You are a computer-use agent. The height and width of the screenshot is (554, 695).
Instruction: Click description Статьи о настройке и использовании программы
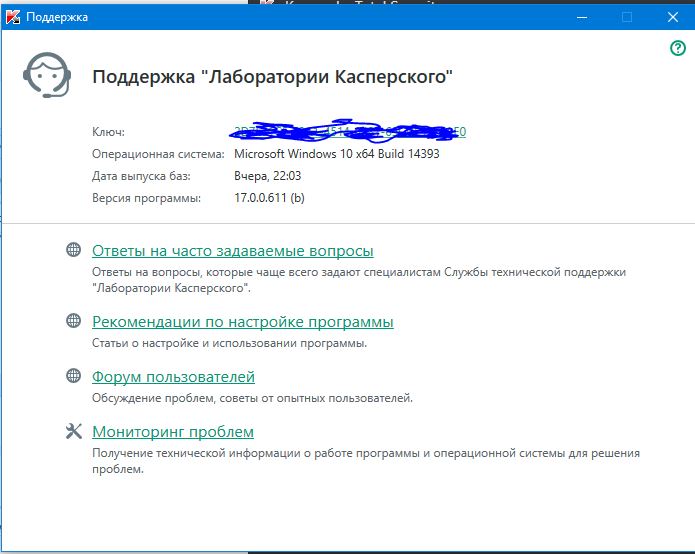coord(230,343)
